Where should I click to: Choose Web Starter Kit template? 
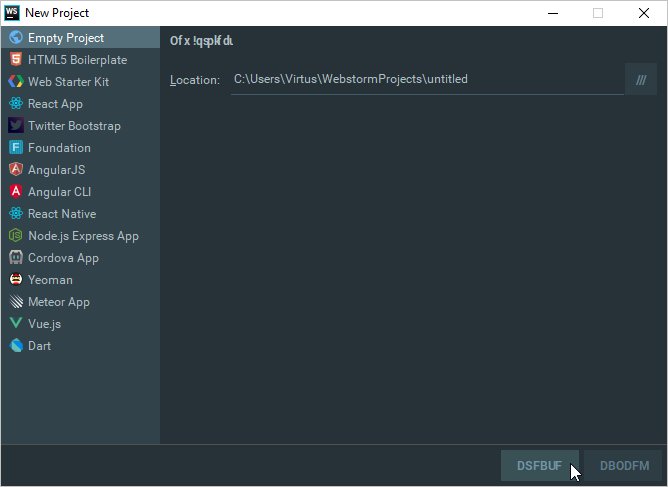click(81, 81)
